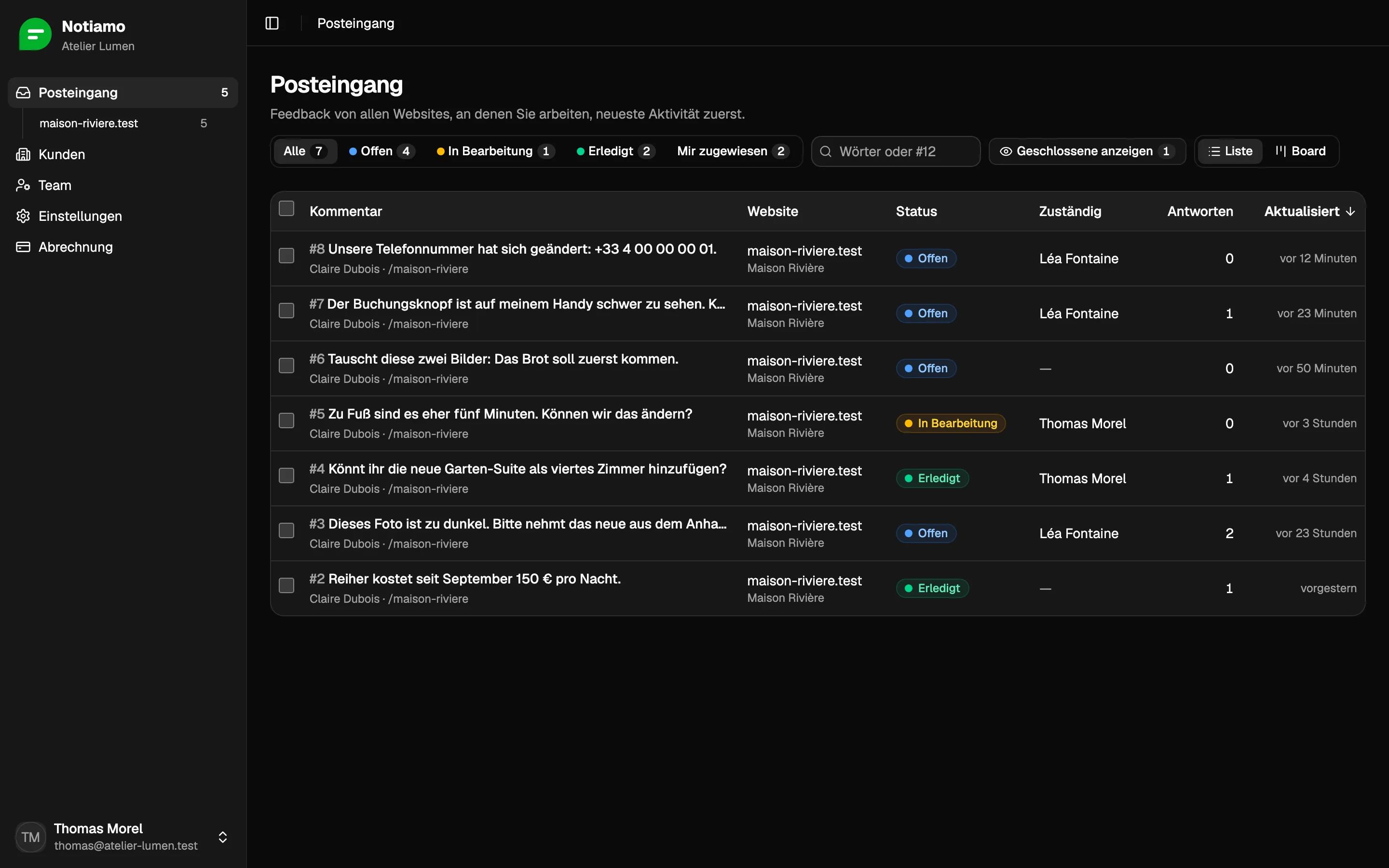
Task: Open the Offen status badge of comment #8
Action: click(926, 258)
